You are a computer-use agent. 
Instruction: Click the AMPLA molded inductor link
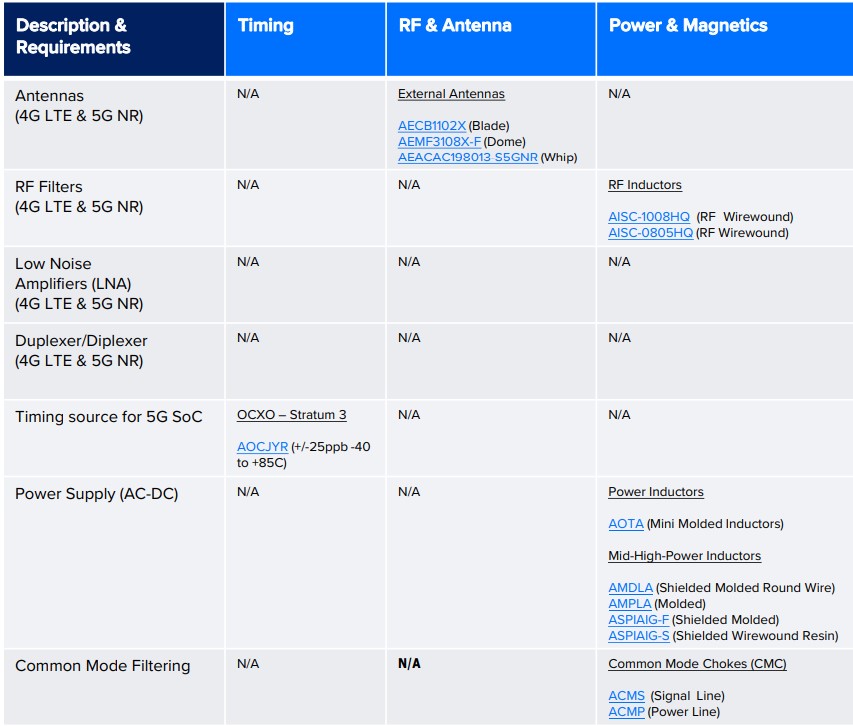[x=629, y=604]
